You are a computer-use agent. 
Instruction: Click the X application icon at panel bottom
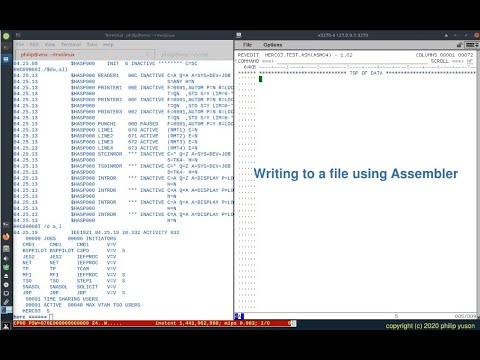coord(6,326)
